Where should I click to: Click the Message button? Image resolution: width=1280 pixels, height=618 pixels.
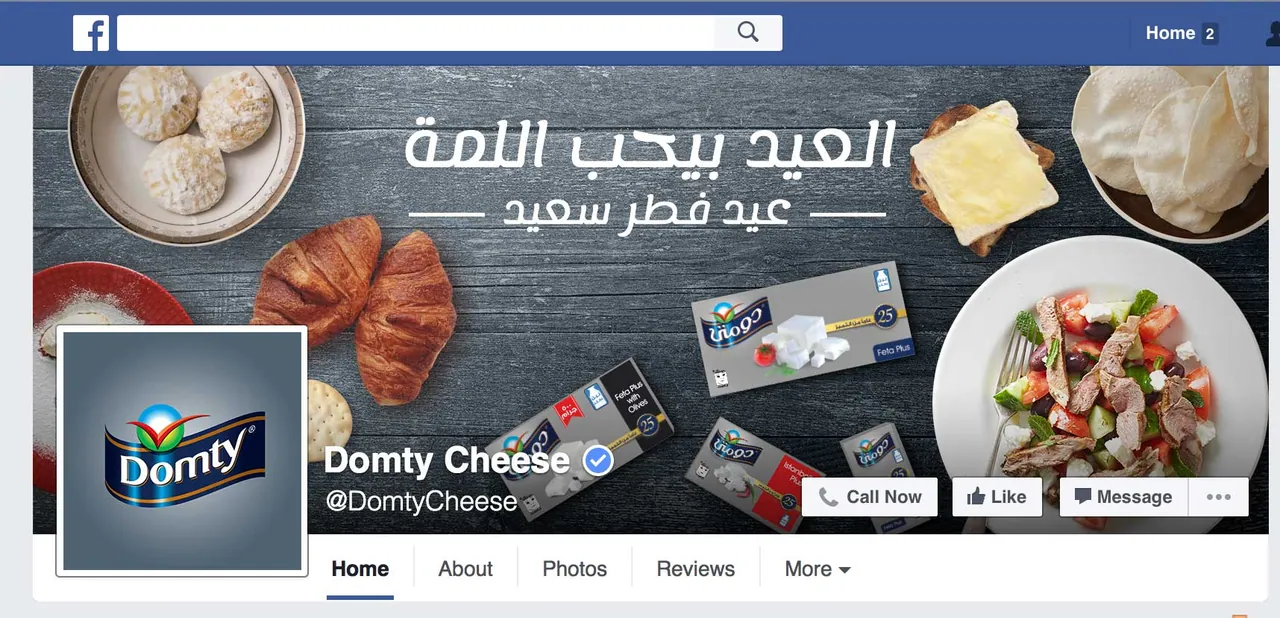(1123, 497)
